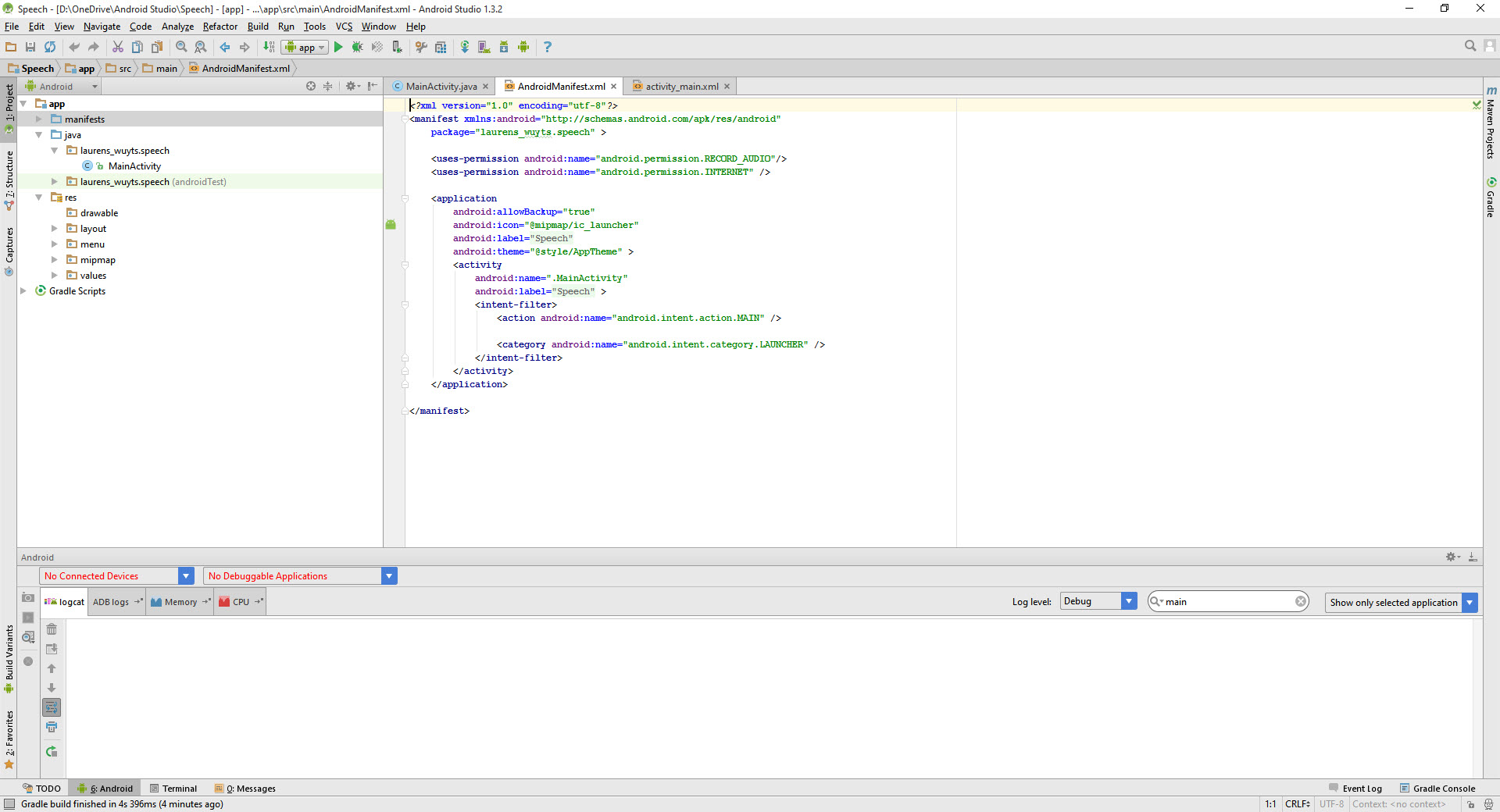Select MainActivity in the project tree
Image resolution: width=1500 pixels, height=812 pixels.
pyautogui.click(x=134, y=166)
